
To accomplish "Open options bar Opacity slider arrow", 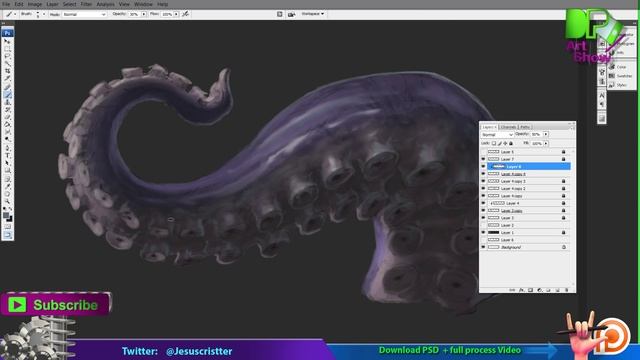I will click(144, 14).
